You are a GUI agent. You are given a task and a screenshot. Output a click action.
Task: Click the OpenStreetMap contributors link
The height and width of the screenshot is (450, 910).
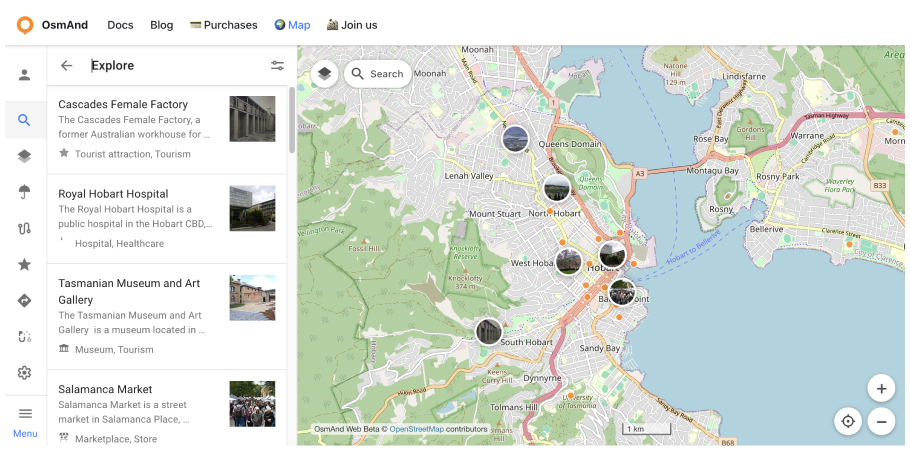[416, 429]
